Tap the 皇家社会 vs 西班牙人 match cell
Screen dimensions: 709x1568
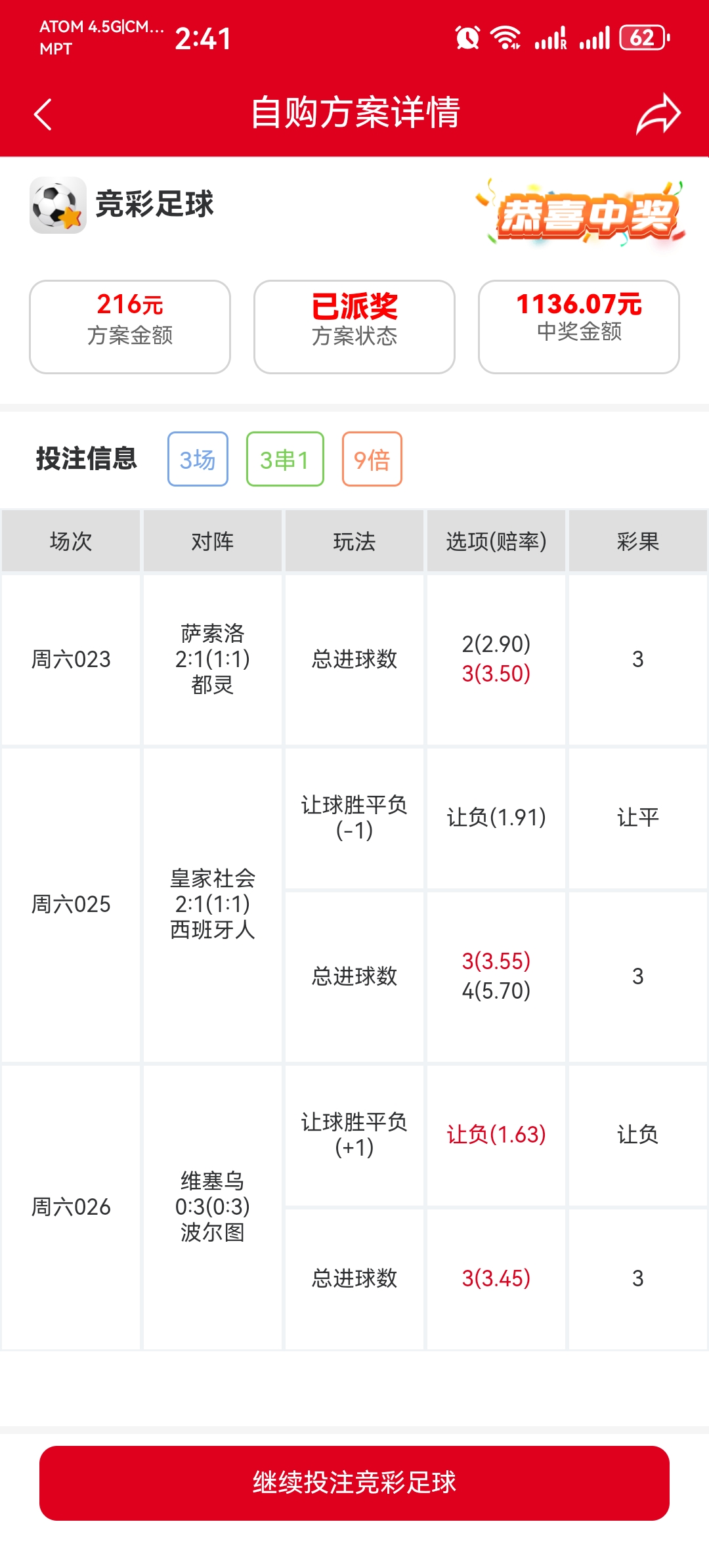[213, 904]
